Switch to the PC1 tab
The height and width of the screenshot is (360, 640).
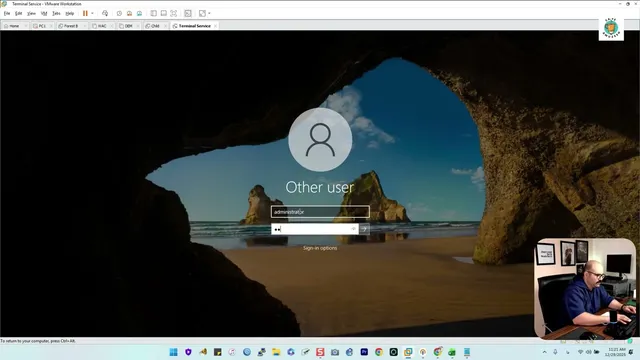pyautogui.click(x=41, y=26)
